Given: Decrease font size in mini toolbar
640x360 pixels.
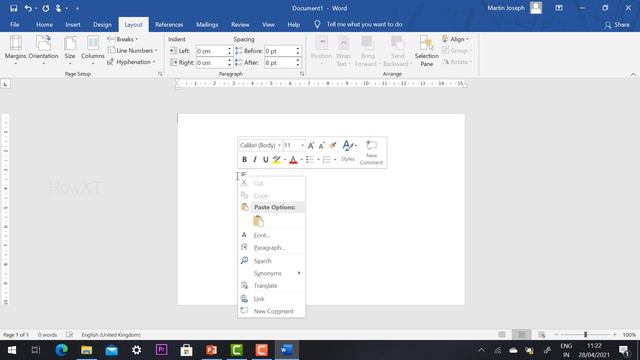Looking at the screenshot, I should [322, 145].
